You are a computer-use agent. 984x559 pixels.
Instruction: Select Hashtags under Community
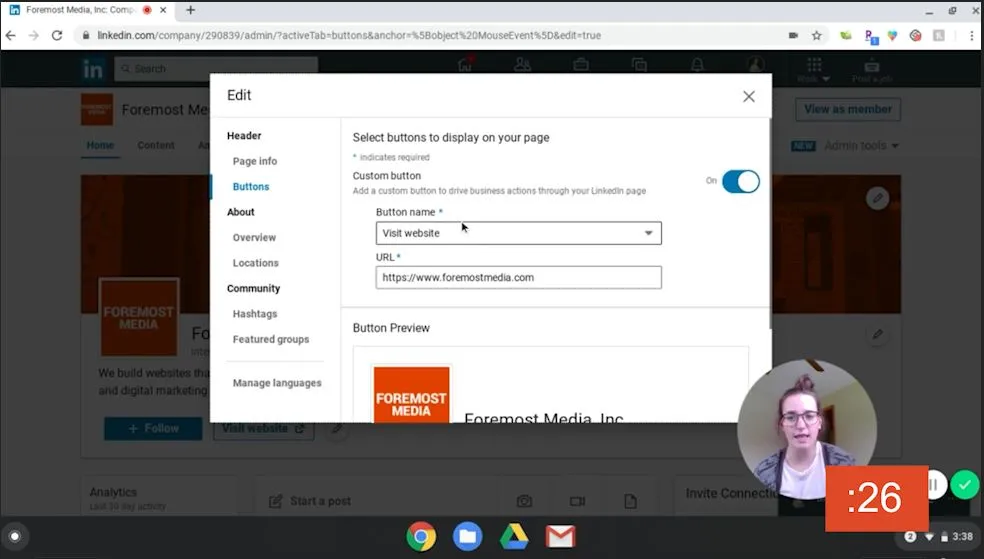pos(255,314)
